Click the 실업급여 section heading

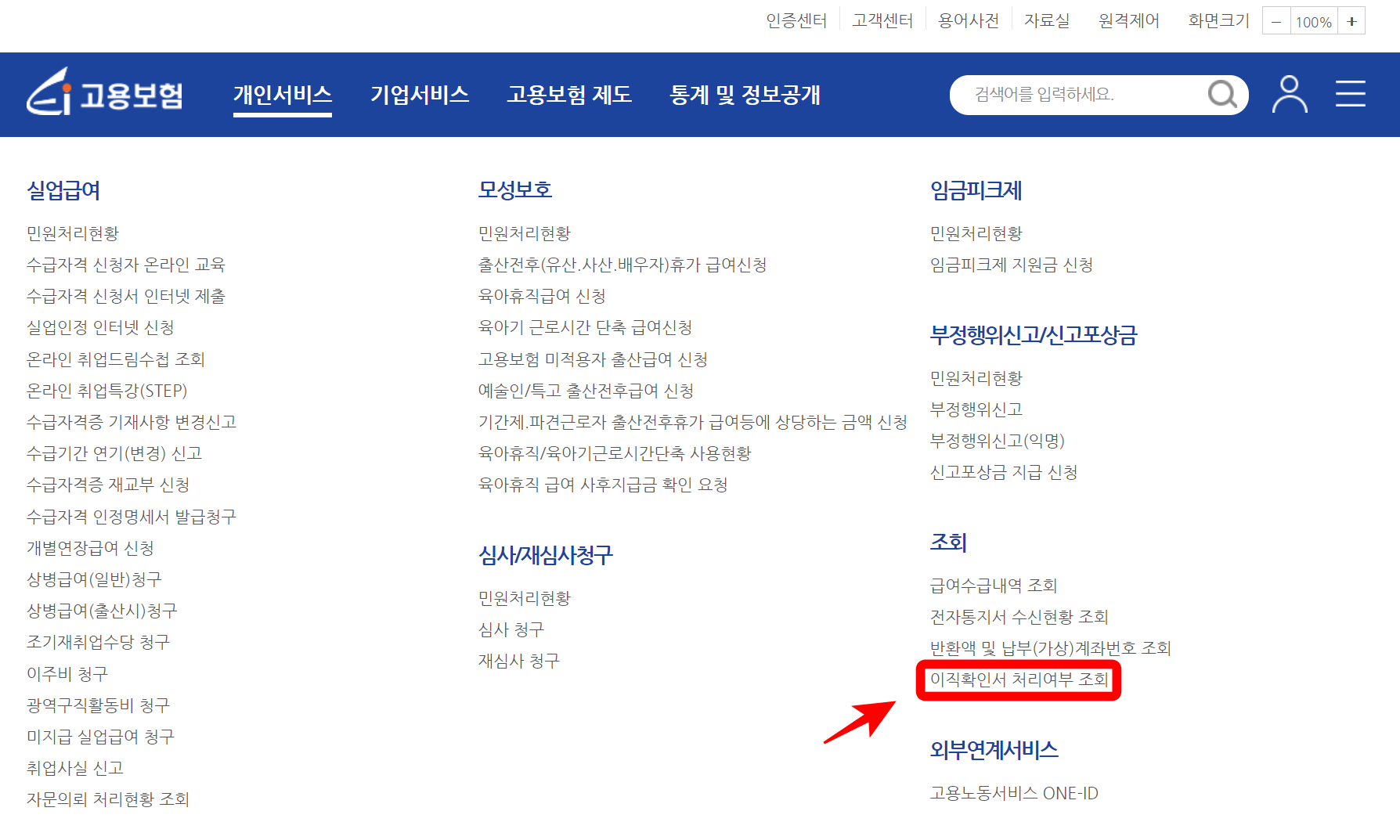coord(63,190)
